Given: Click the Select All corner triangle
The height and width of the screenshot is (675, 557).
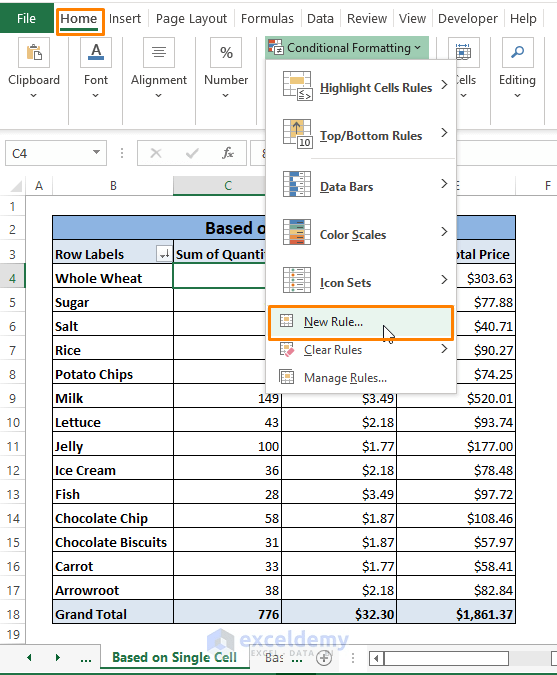Looking at the screenshot, I should click(x=16, y=186).
